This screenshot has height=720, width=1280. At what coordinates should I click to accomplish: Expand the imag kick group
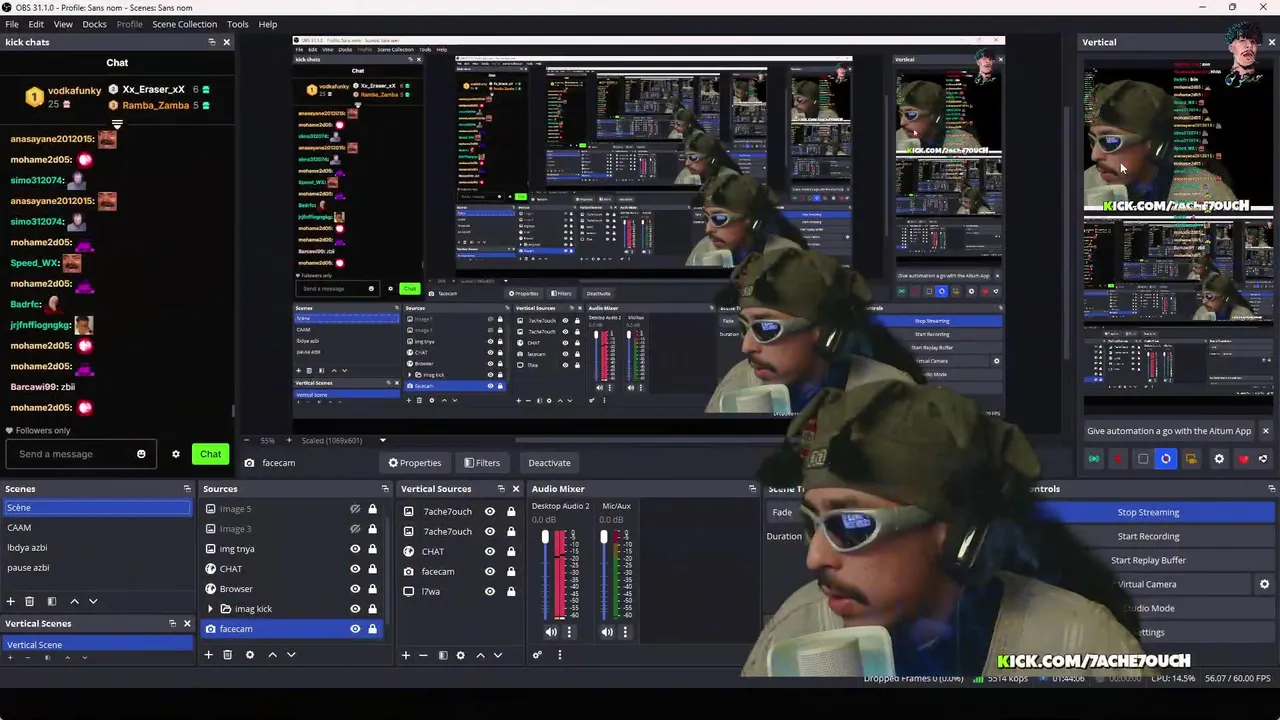pos(210,609)
